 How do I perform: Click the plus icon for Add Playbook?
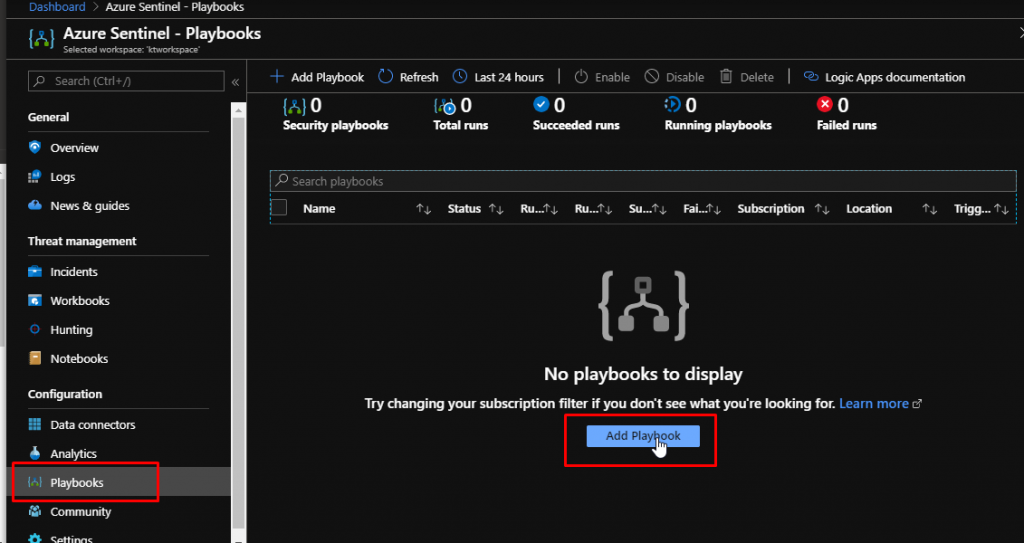(x=278, y=77)
